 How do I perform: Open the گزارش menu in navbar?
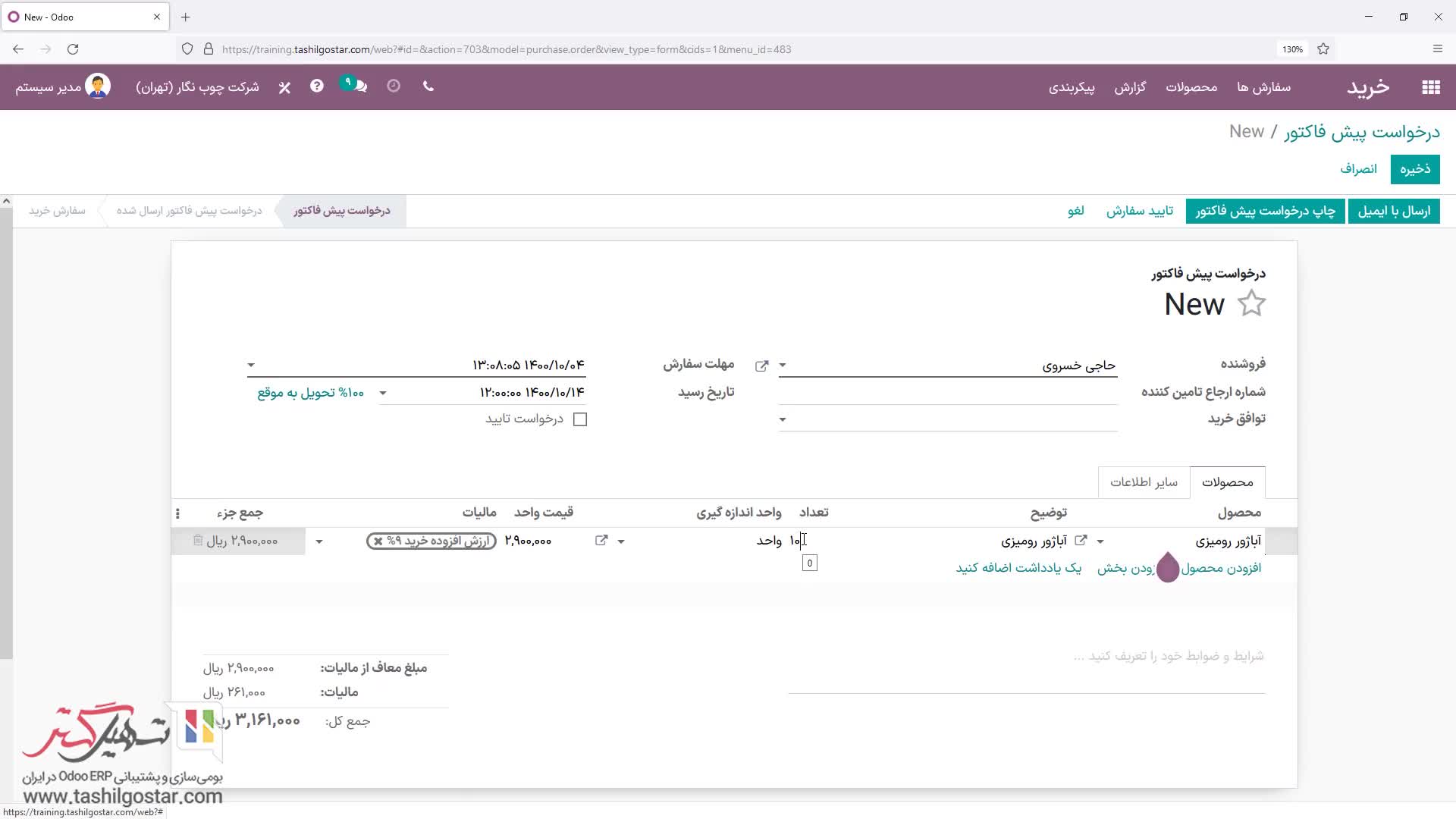pyautogui.click(x=1129, y=87)
